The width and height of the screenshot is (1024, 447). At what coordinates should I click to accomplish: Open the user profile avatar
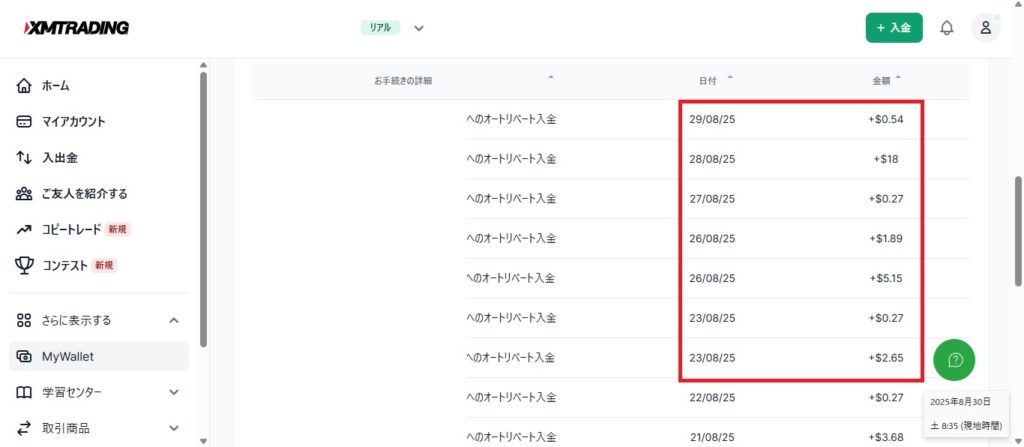coord(985,28)
